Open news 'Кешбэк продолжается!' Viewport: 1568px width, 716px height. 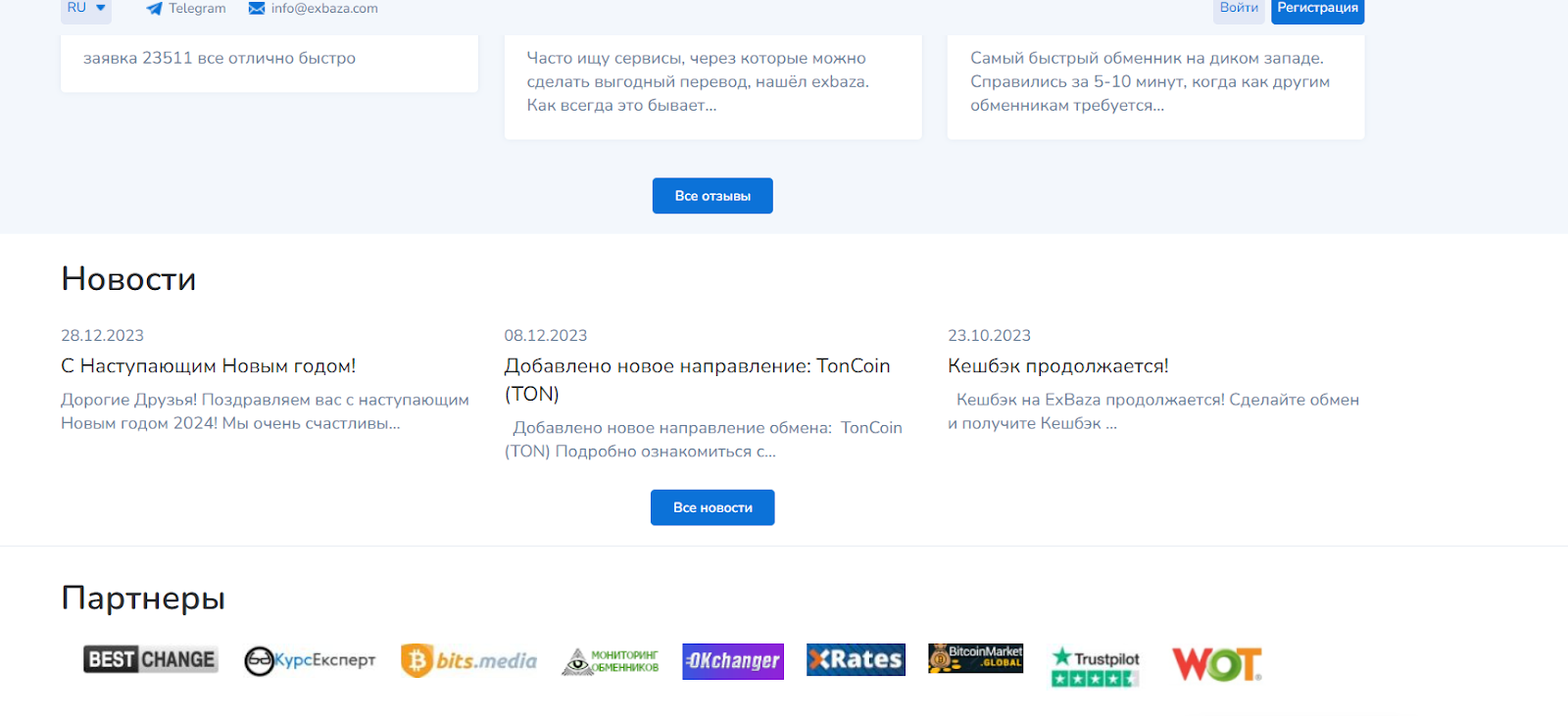pyautogui.click(x=1058, y=366)
